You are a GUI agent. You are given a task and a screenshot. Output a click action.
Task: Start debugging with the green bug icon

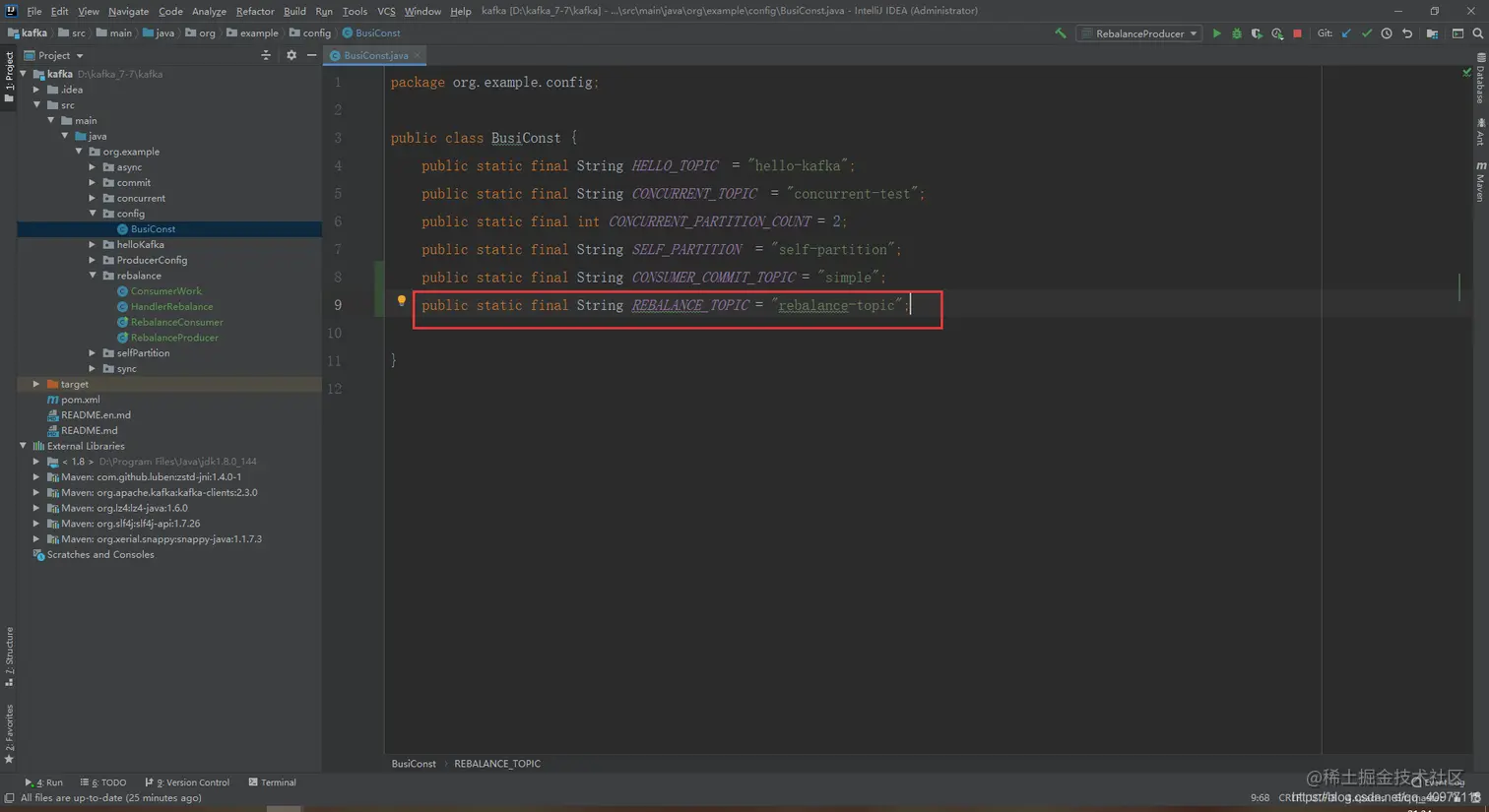pos(1237,33)
